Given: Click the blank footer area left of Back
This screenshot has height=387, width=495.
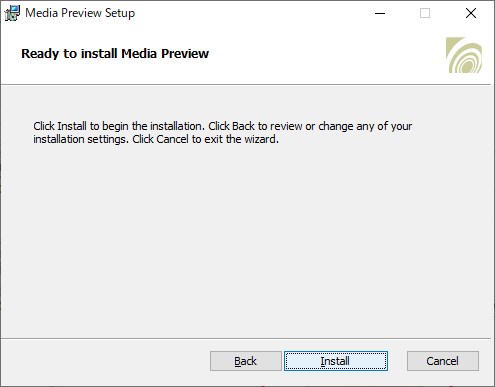Looking at the screenshot, I should click(x=105, y=361).
